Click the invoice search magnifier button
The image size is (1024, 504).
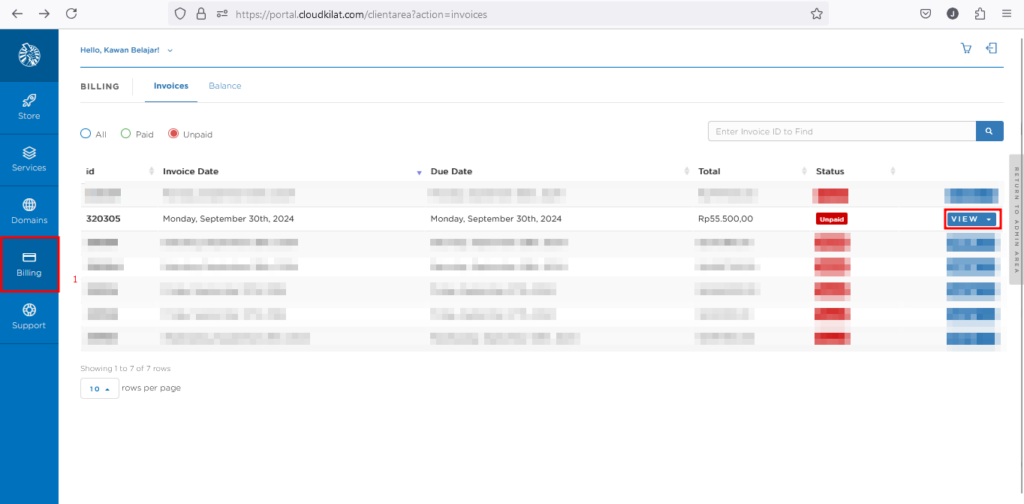[x=989, y=131]
